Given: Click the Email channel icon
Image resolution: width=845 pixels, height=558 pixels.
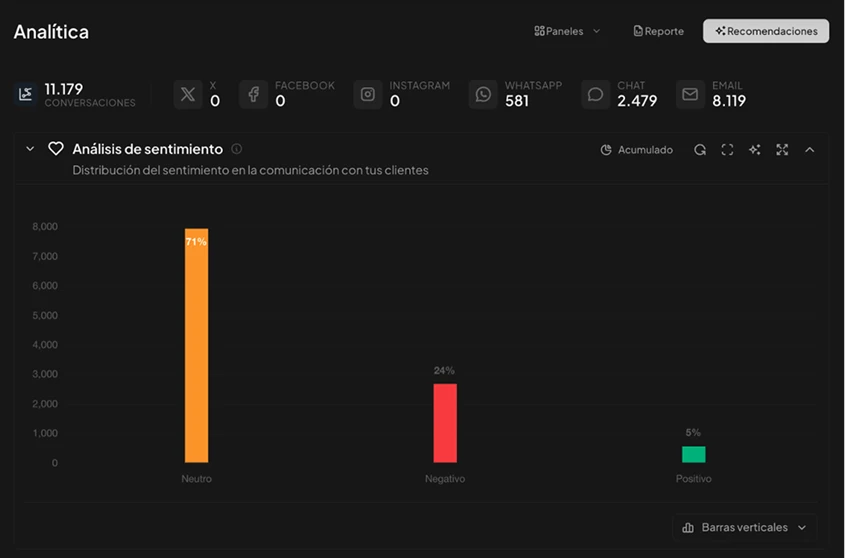Looking at the screenshot, I should [x=690, y=94].
